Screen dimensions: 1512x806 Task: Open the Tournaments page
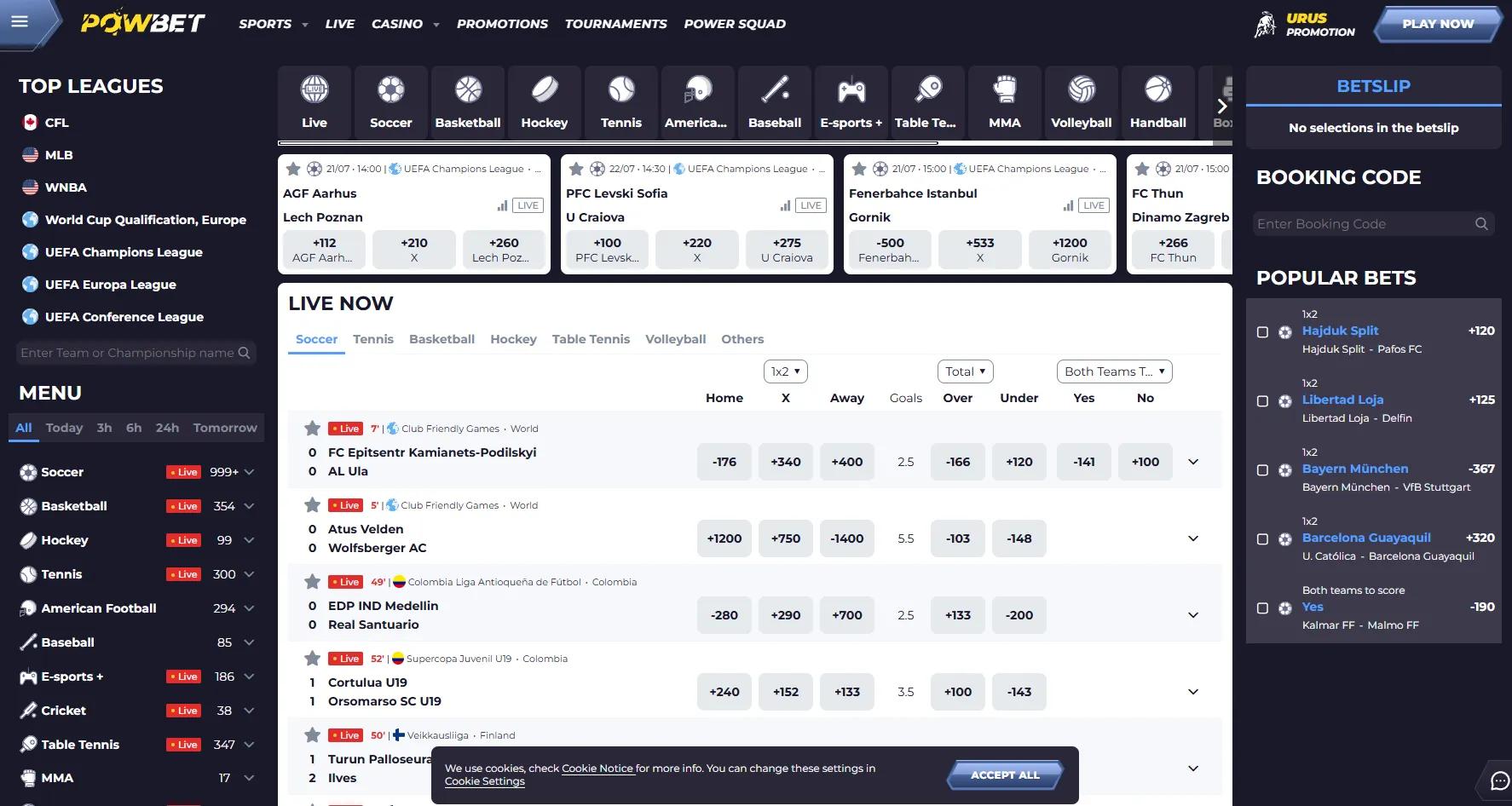[x=615, y=24]
